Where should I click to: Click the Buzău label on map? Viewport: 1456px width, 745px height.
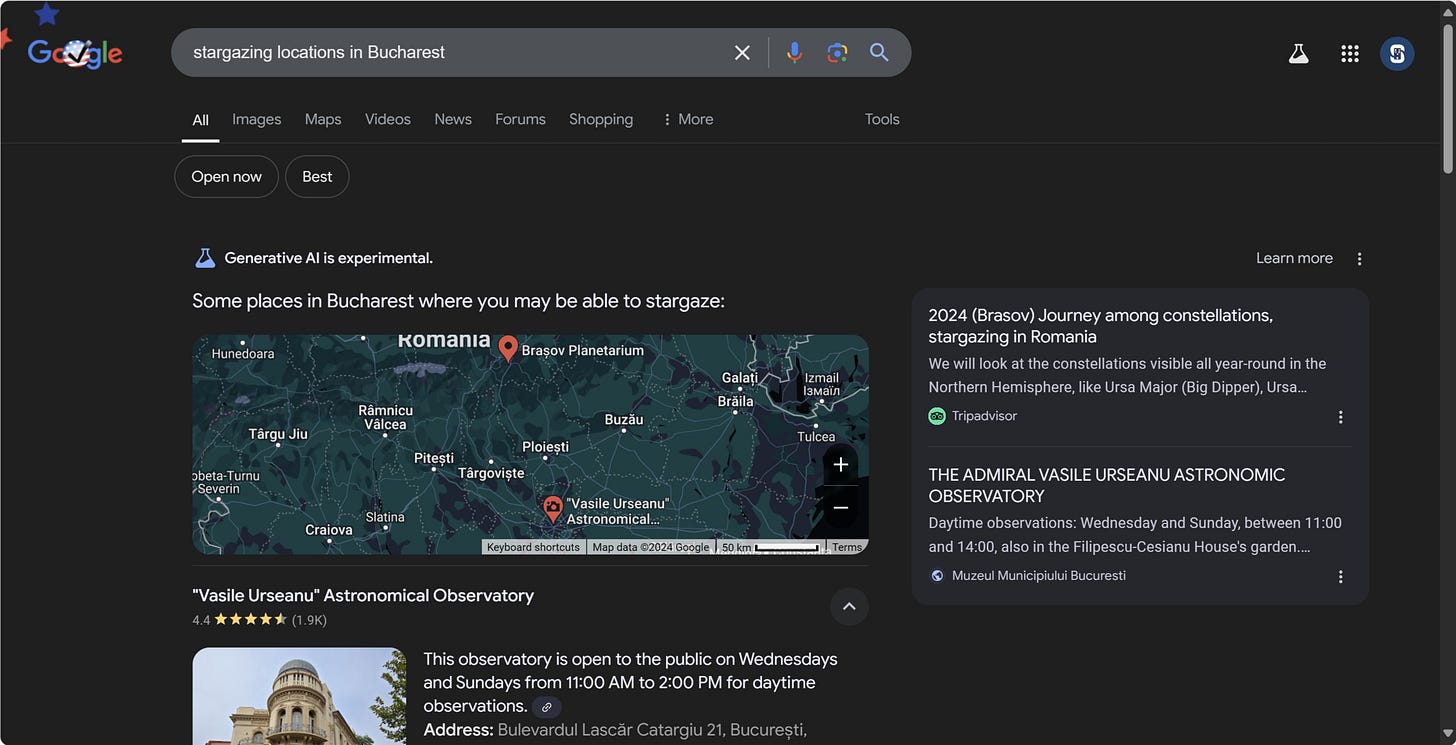point(624,420)
